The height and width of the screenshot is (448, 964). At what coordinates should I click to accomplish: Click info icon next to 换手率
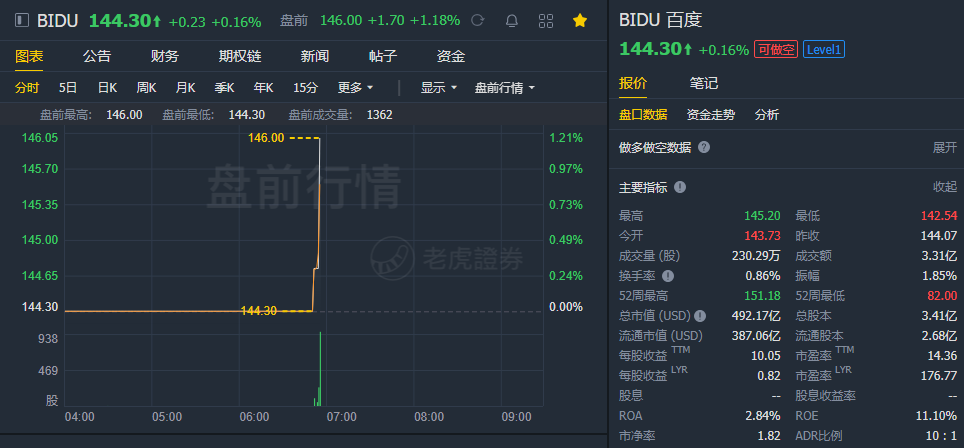tap(668, 276)
